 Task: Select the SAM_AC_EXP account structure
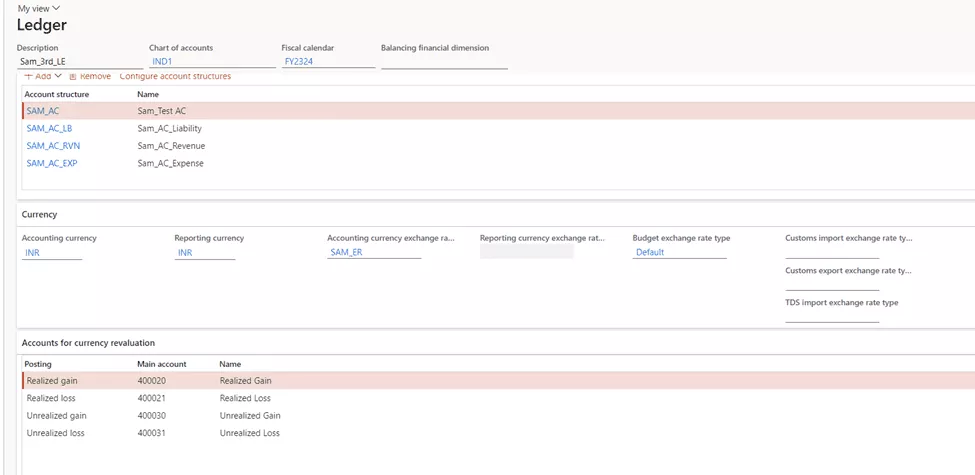(x=52, y=163)
